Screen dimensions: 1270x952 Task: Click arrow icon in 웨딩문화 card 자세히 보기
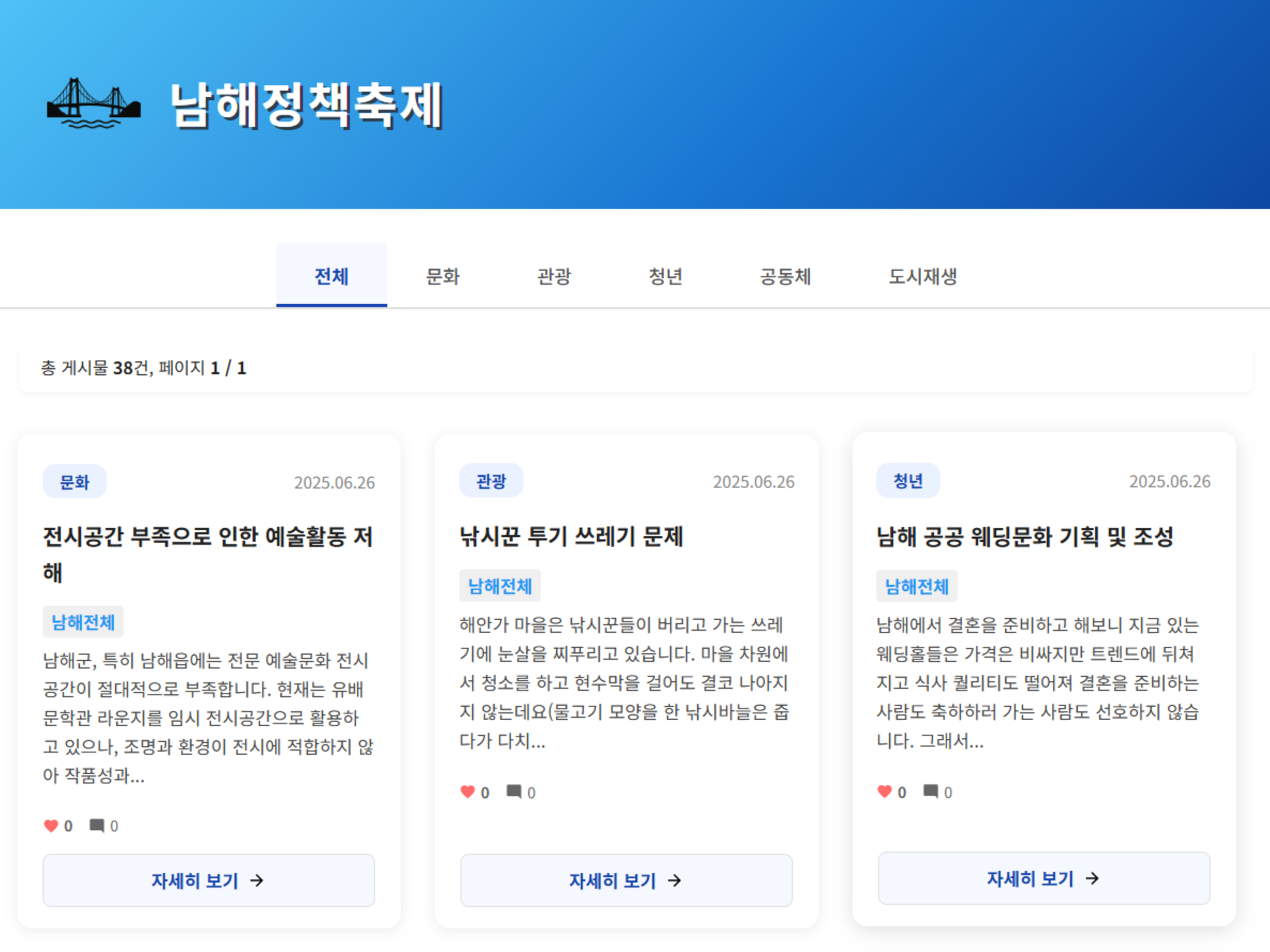[1092, 878]
